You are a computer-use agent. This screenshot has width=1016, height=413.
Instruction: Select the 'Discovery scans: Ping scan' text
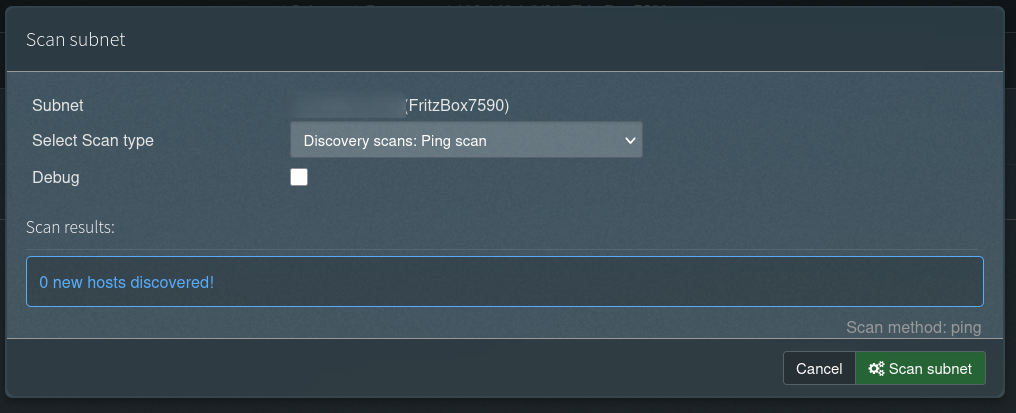(395, 141)
